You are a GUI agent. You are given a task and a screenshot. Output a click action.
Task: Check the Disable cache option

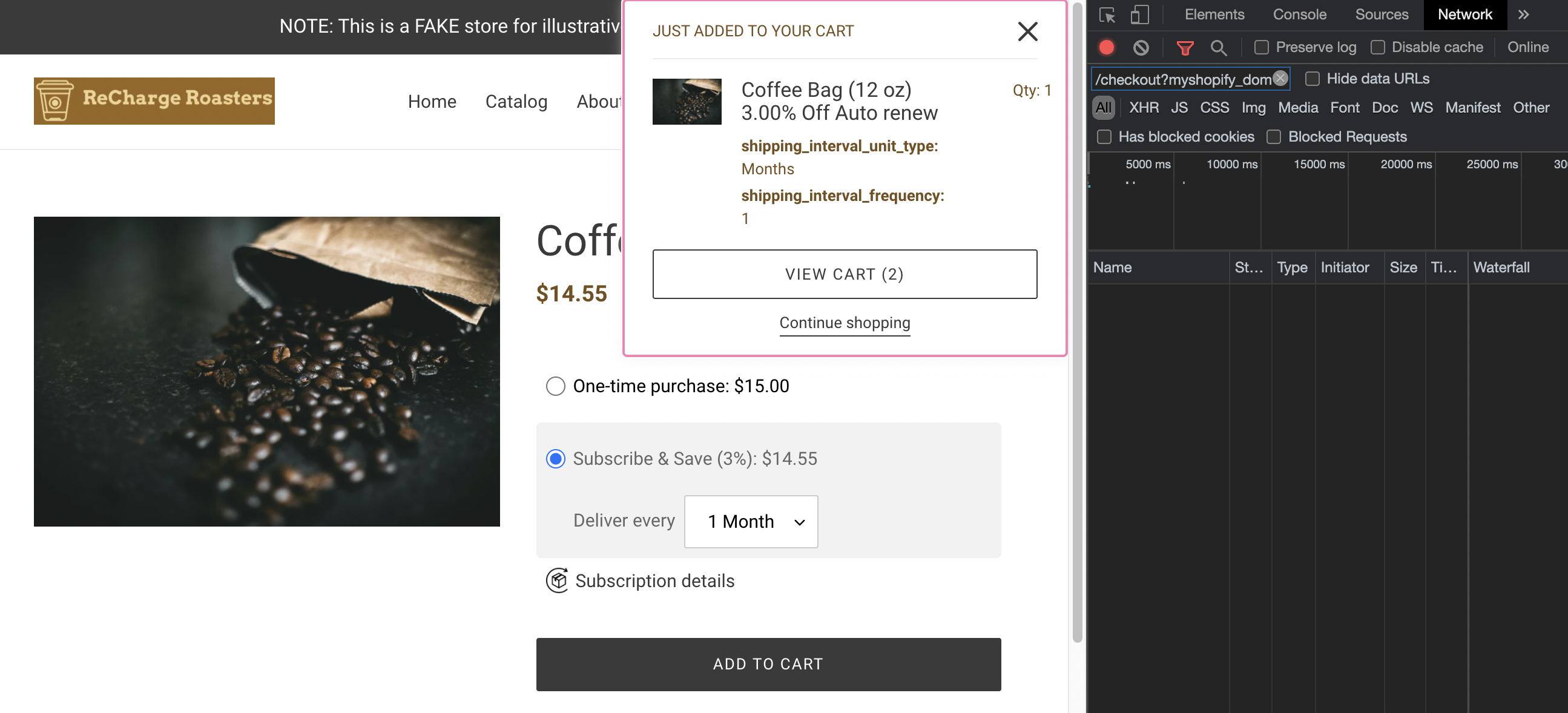[x=1377, y=47]
